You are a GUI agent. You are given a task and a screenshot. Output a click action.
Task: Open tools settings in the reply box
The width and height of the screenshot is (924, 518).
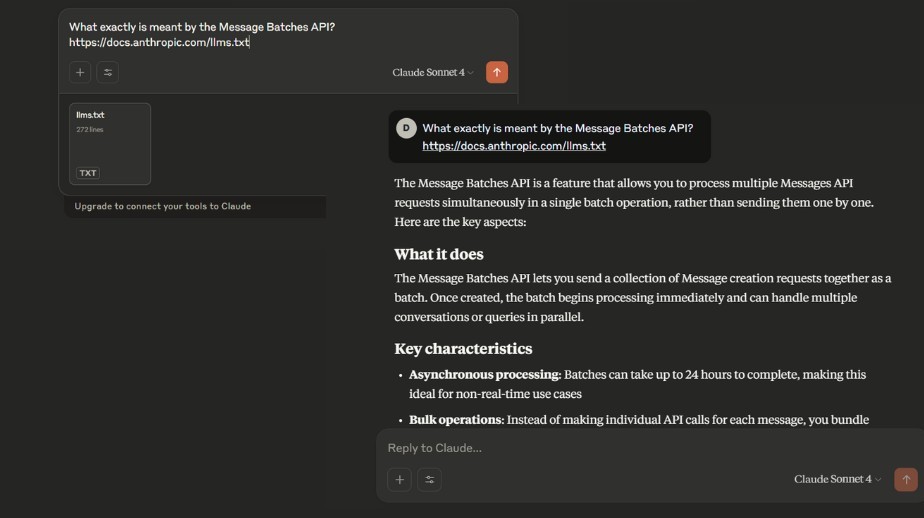pos(430,480)
